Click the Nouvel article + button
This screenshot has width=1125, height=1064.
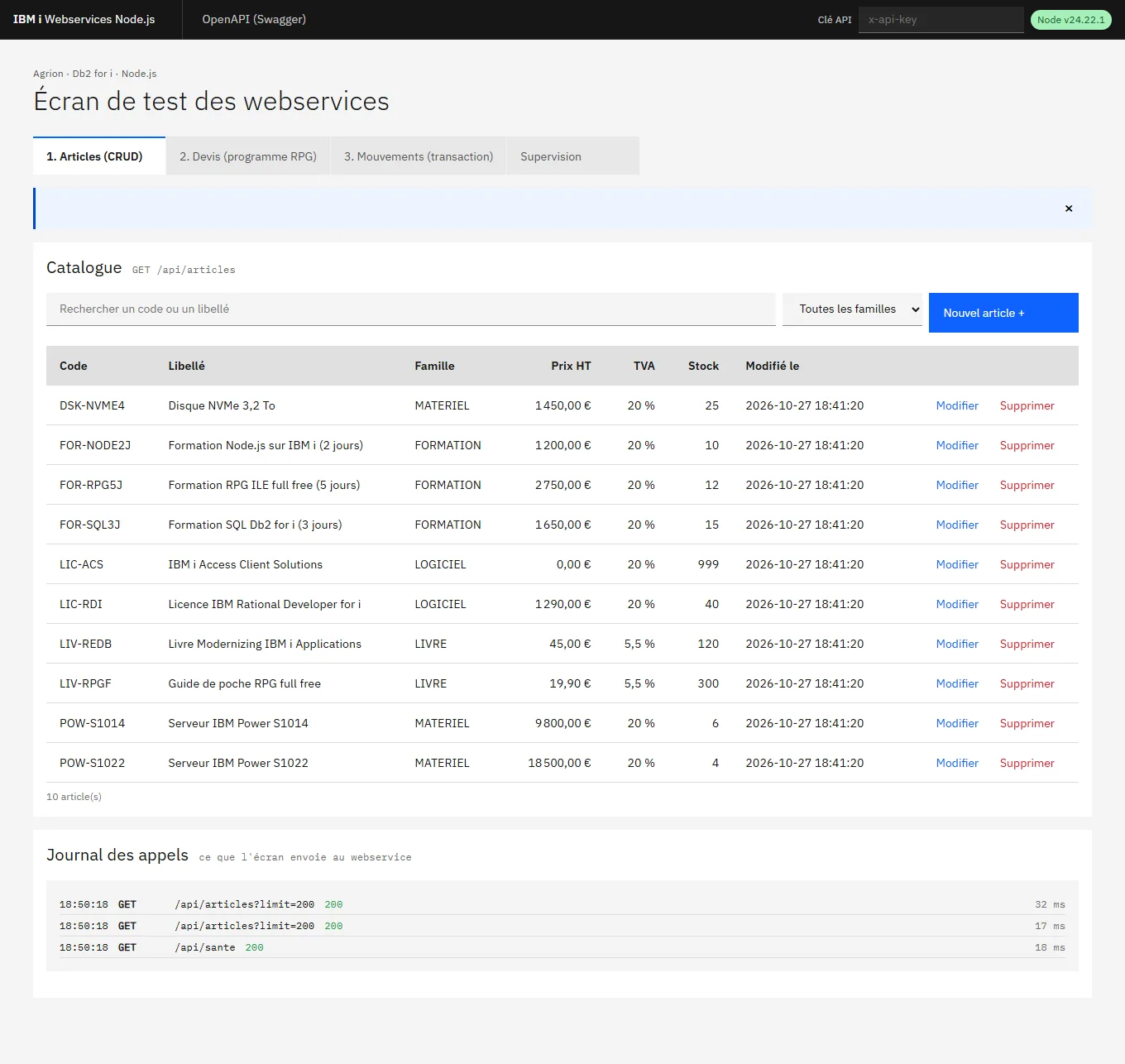pyautogui.click(x=1003, y=313)
